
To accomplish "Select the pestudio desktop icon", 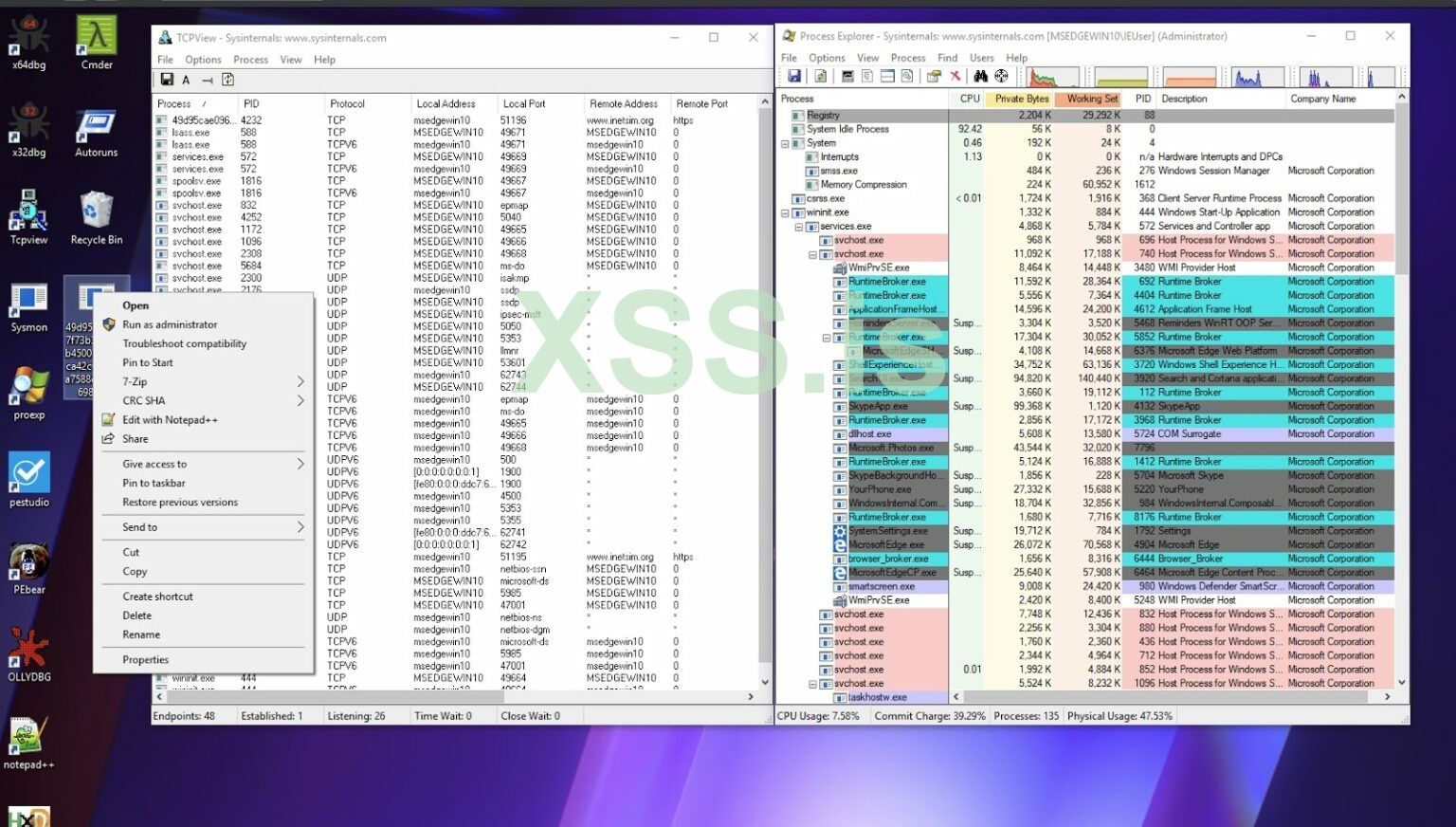I will pos(28,481).
